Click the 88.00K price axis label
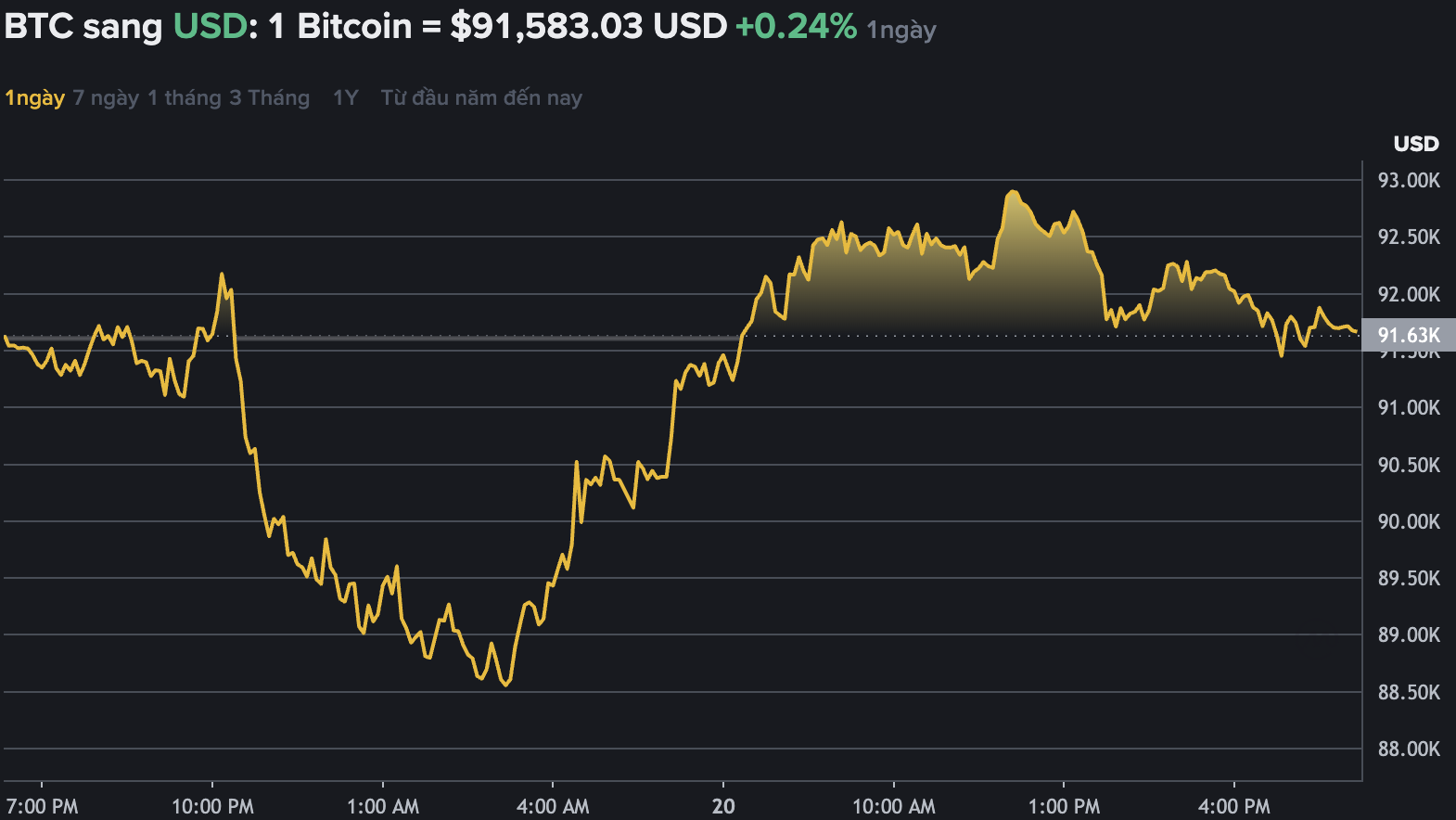The width and height of the screenshot is (1456, 820). 1410,750
